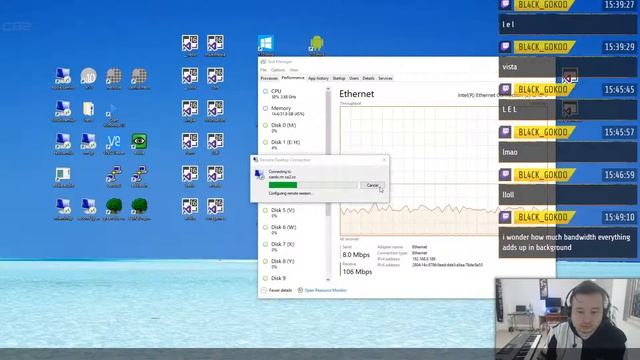Click the 'Configuring remote session' status text

pyautogui.click(x=290, y=193)
